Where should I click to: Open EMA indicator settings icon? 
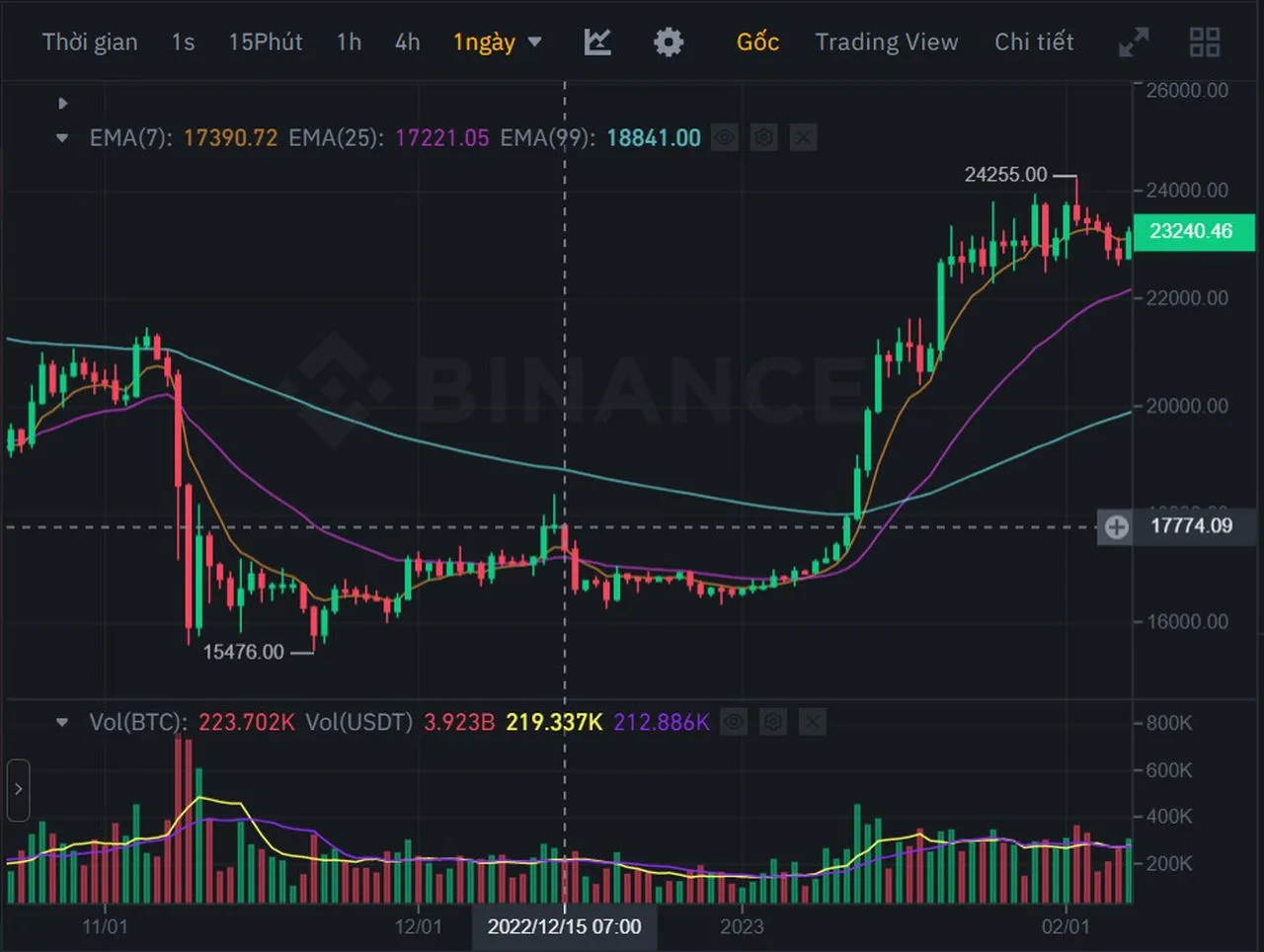point(763,137)
